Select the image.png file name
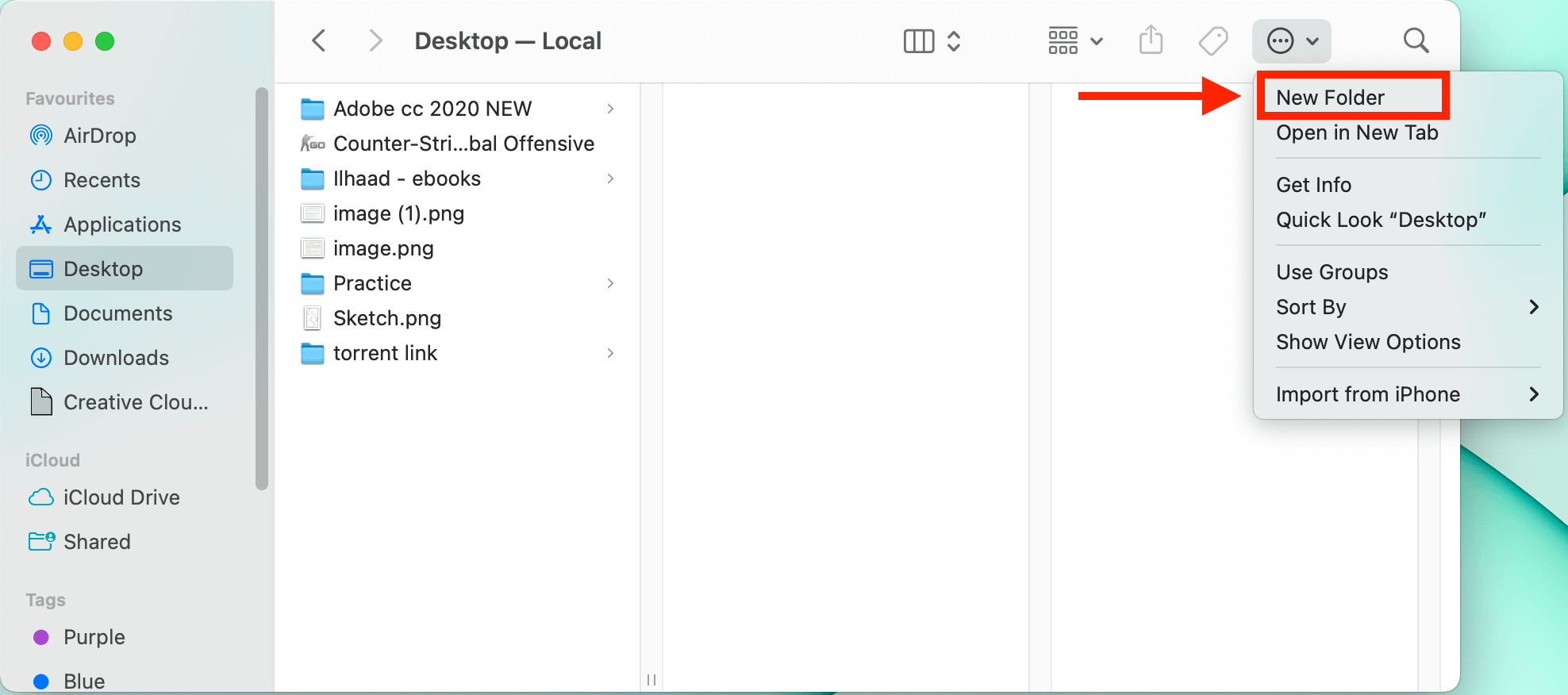The width and height of the screenshot is (1568, 695). [x=383, y=248]
